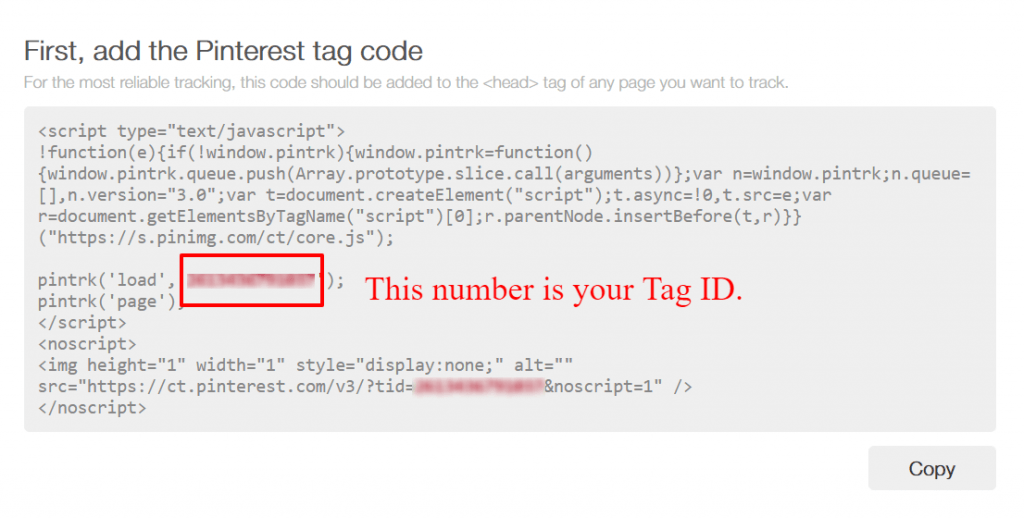
Task: Click the window.pintrk.queue.push code line
Action: (x=504, y=174)
